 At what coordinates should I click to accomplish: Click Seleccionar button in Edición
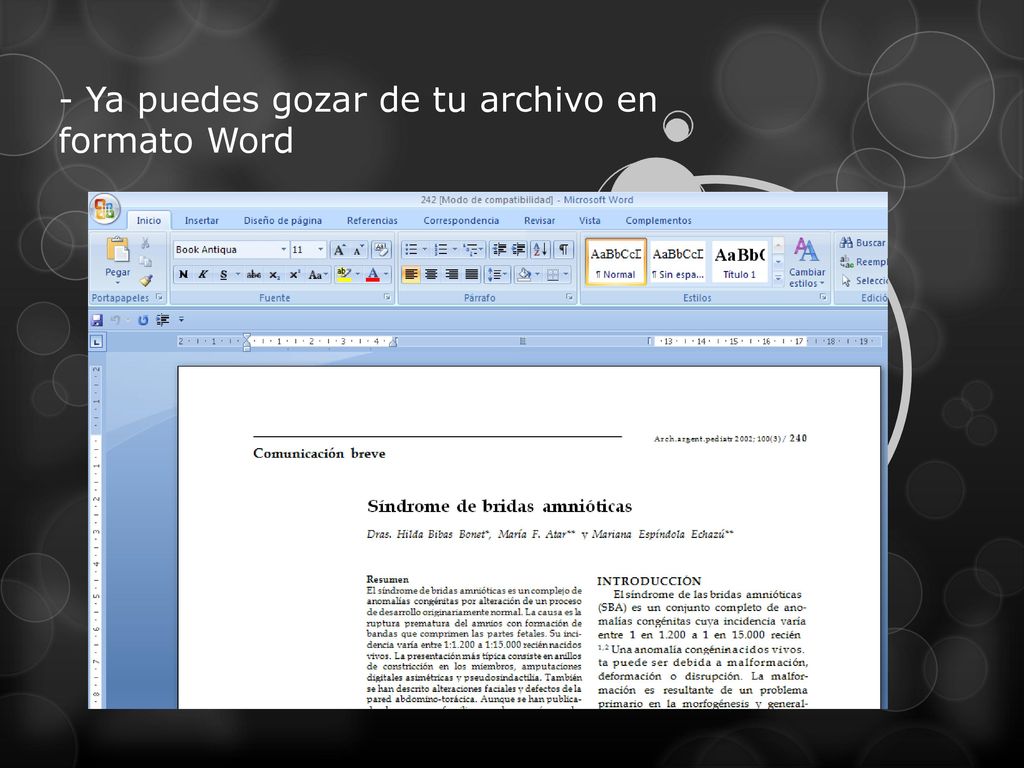point(863,281)
